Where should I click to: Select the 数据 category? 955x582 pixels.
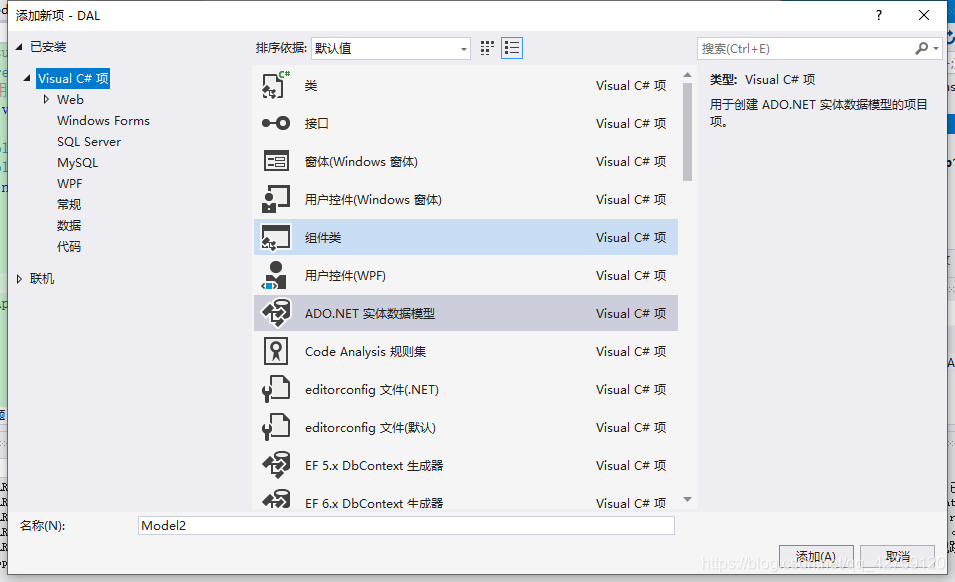[x=69, y=225]
